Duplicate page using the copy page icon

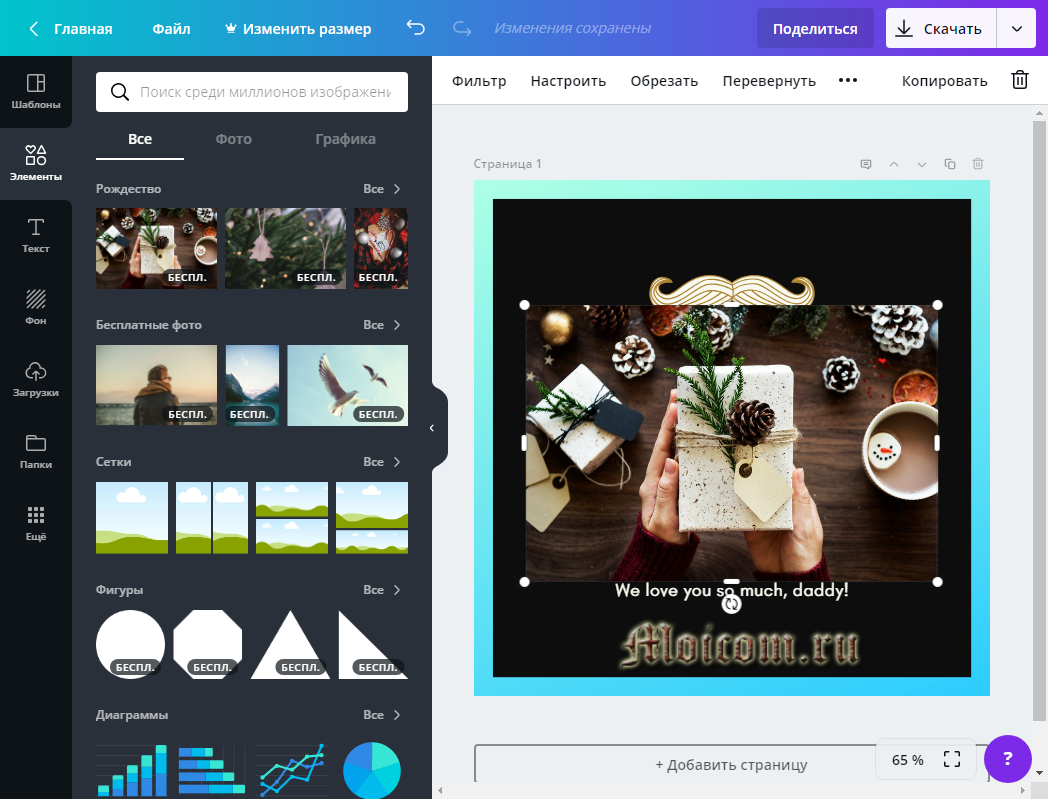coord(950,164)
